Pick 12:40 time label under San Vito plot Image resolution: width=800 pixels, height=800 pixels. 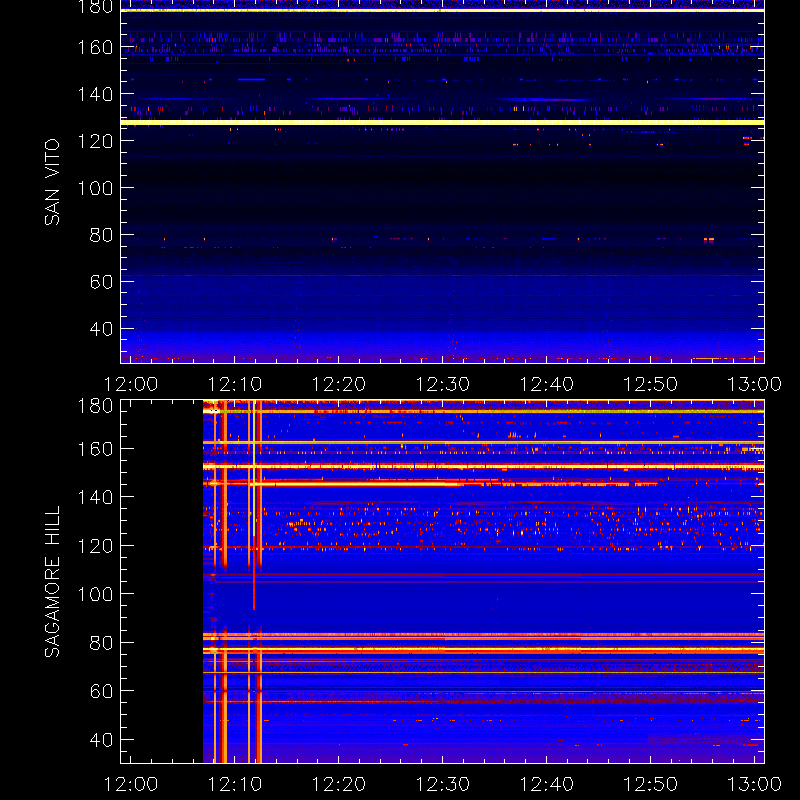pos(546,384)
